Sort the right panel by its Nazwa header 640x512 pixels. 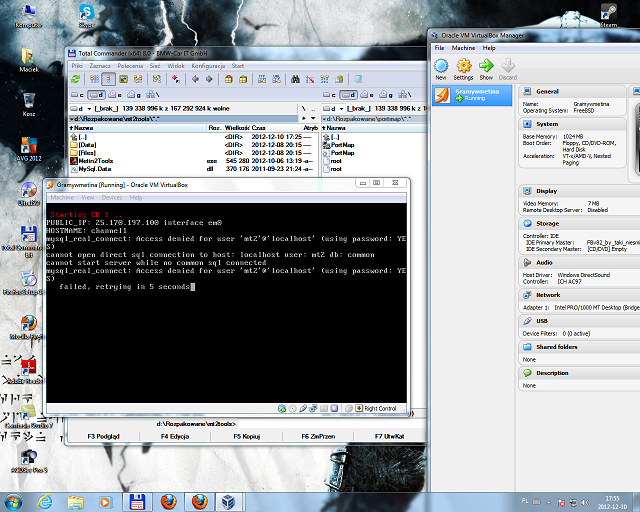click(373, 128)
